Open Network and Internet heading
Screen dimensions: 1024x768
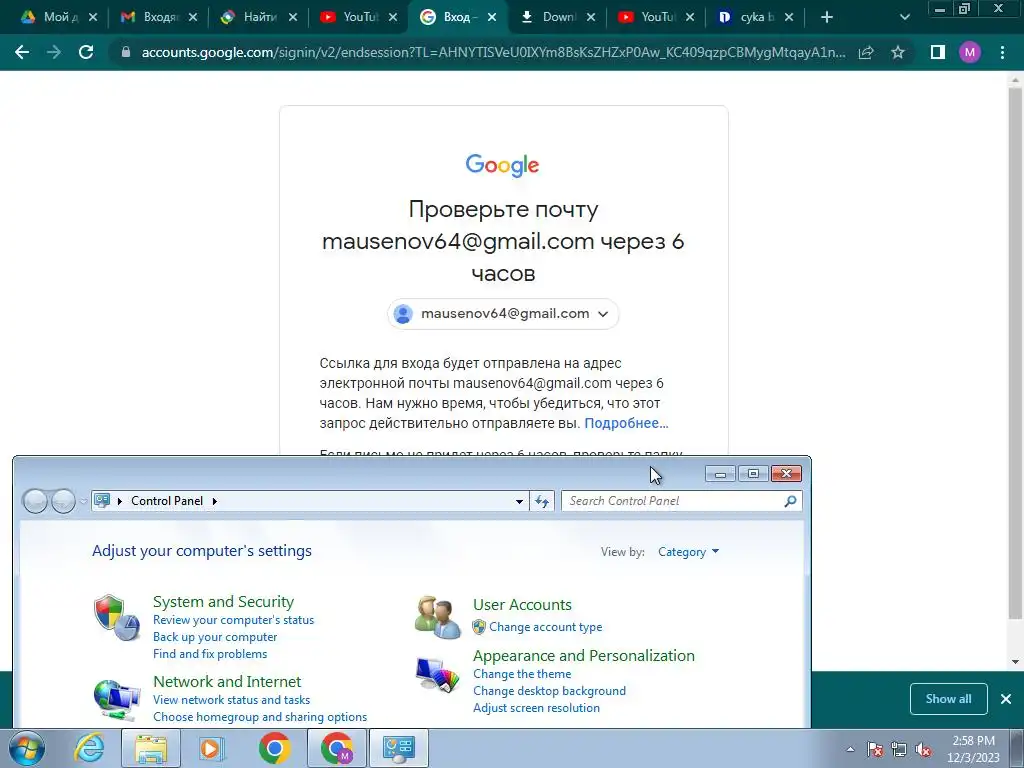227,681
